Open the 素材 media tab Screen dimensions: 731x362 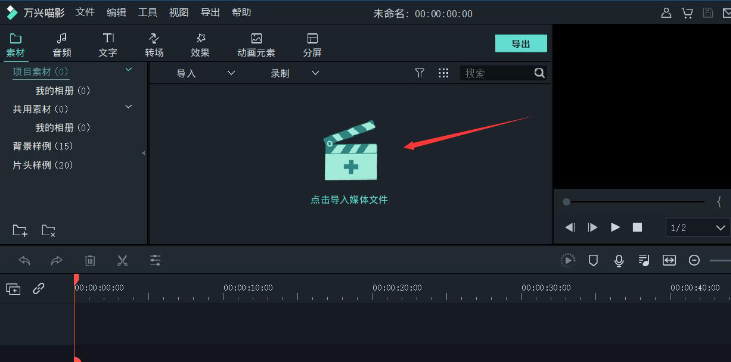[15, 45]
